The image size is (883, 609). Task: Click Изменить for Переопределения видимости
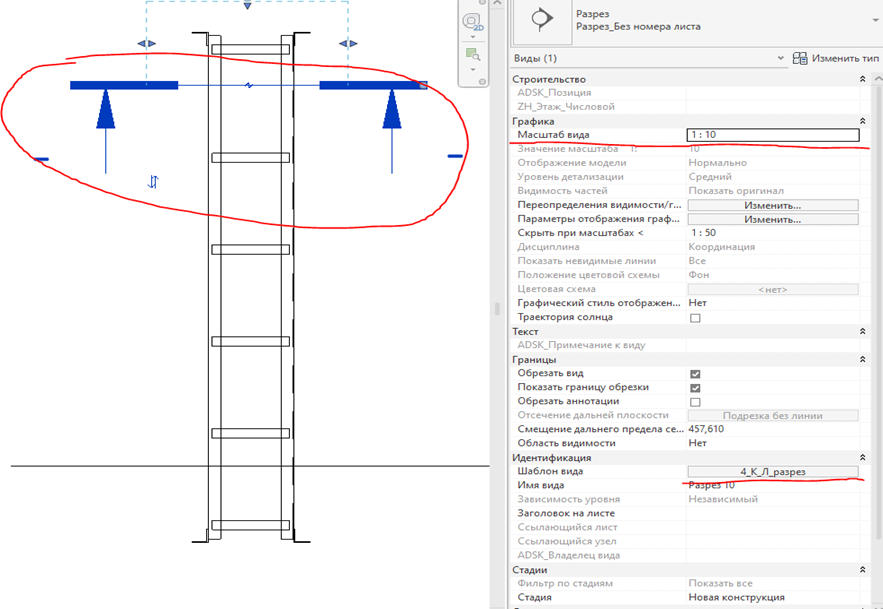point(773,205)
